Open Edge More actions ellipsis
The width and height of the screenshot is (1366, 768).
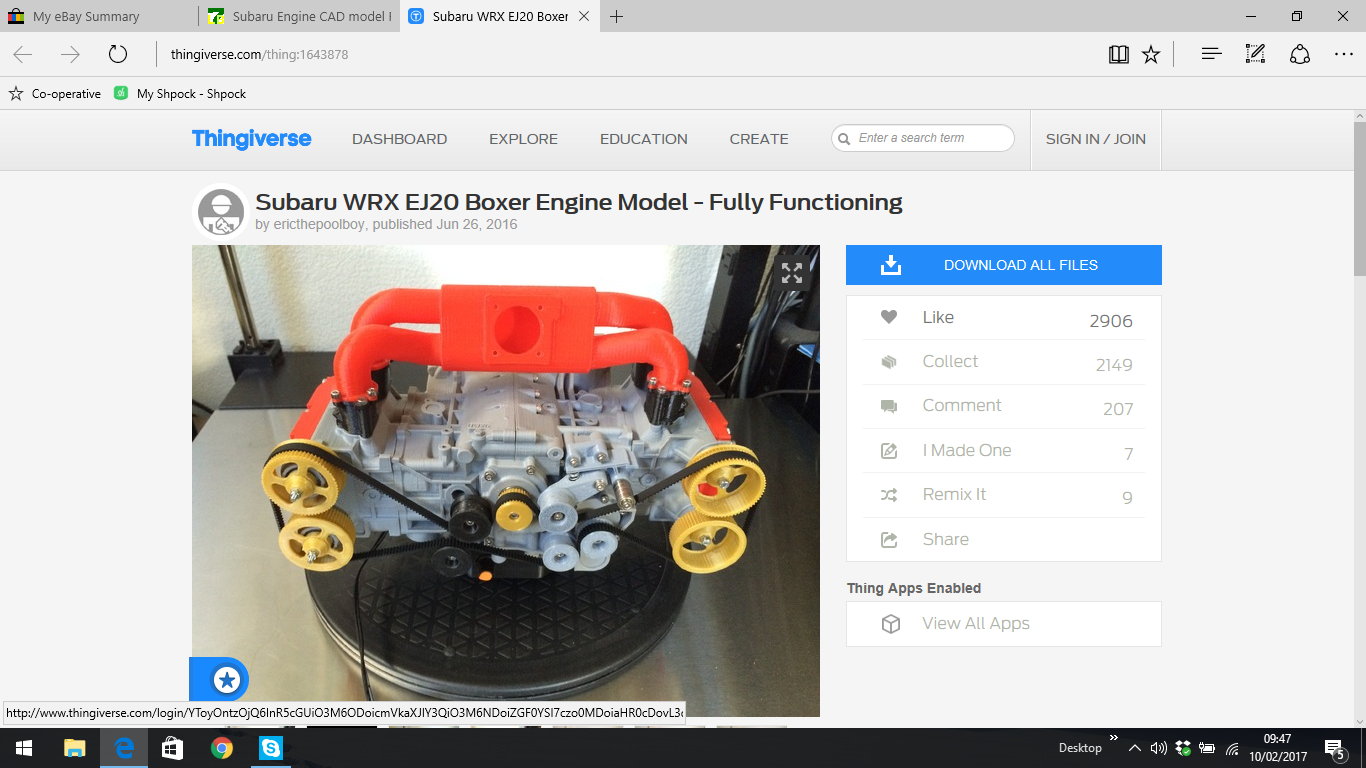coord(1343,55)
